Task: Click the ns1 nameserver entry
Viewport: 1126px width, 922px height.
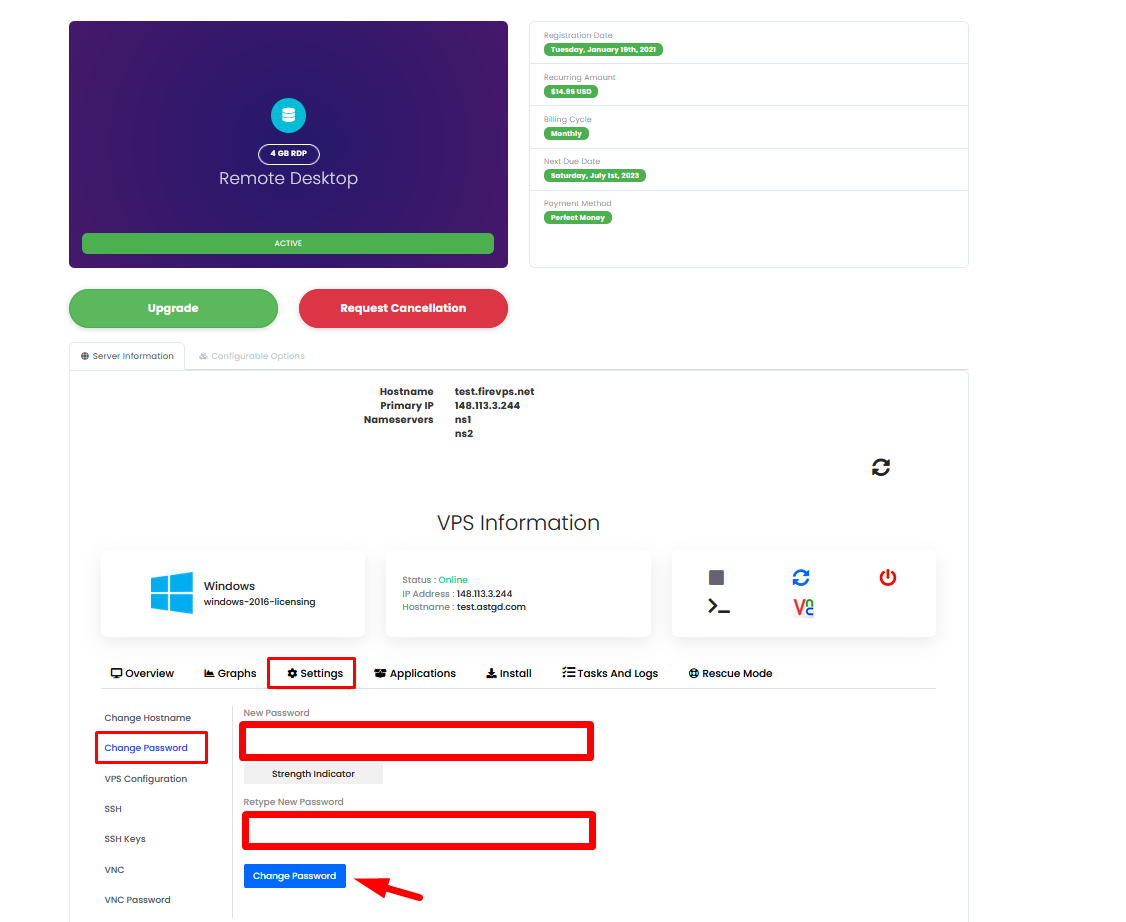Action: [462, 419]
